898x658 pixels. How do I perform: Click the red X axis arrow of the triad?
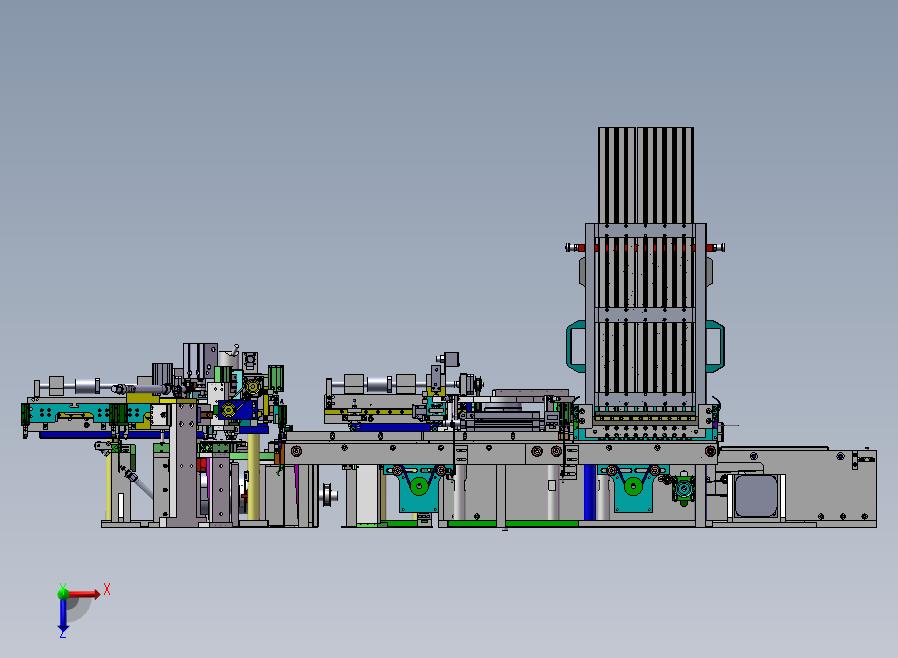pos(83,594)
